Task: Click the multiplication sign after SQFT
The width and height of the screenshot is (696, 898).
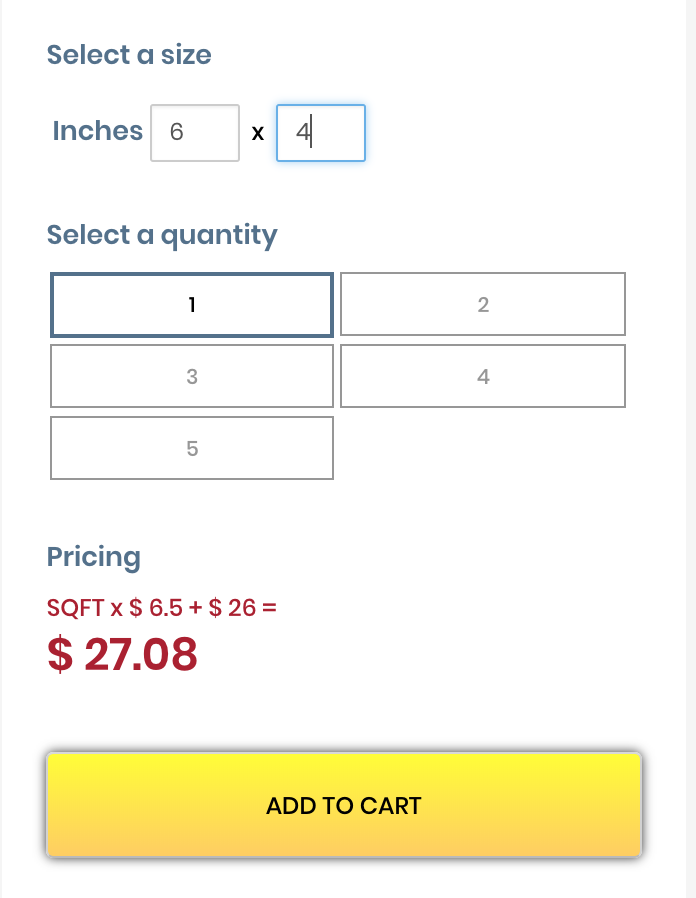Action: [117, 608]
